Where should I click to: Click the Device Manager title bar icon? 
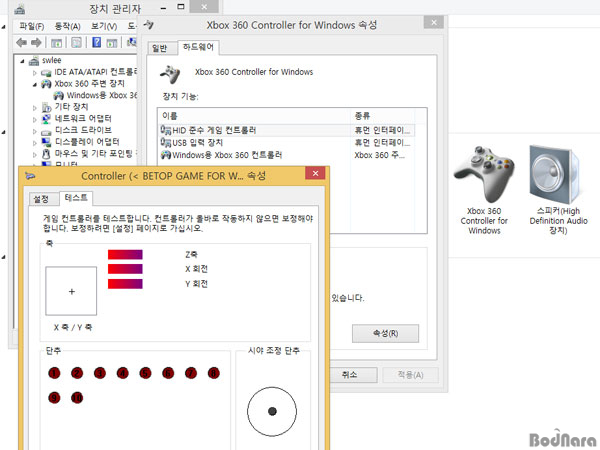pos(20,9)
